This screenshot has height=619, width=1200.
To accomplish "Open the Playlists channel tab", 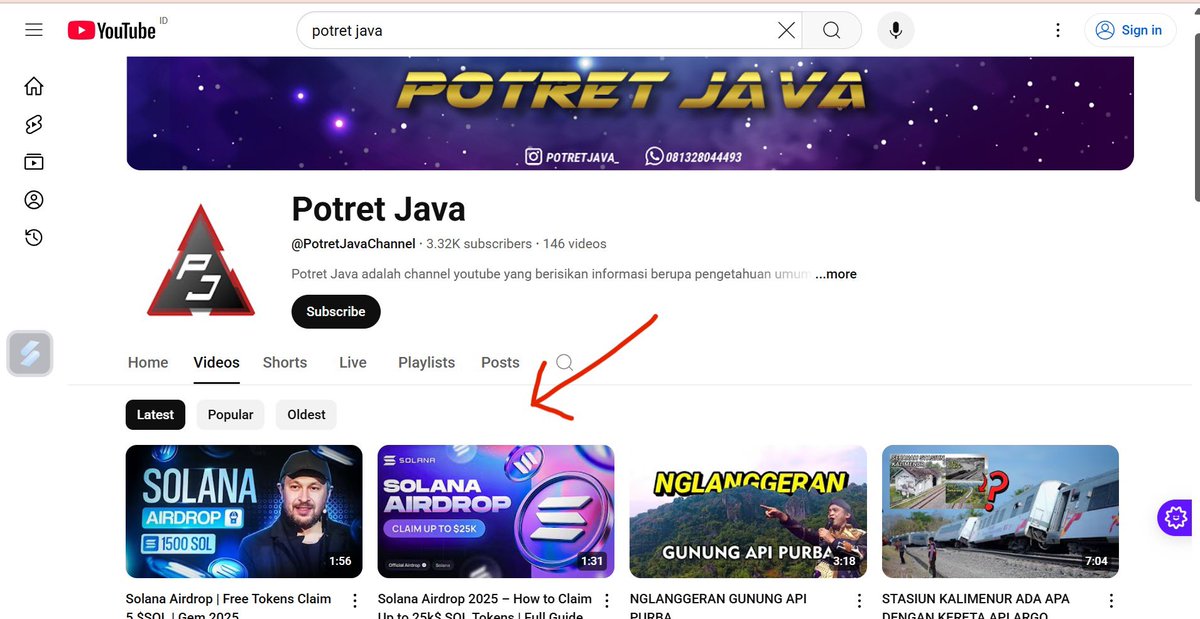I will (x=426, y=362).
